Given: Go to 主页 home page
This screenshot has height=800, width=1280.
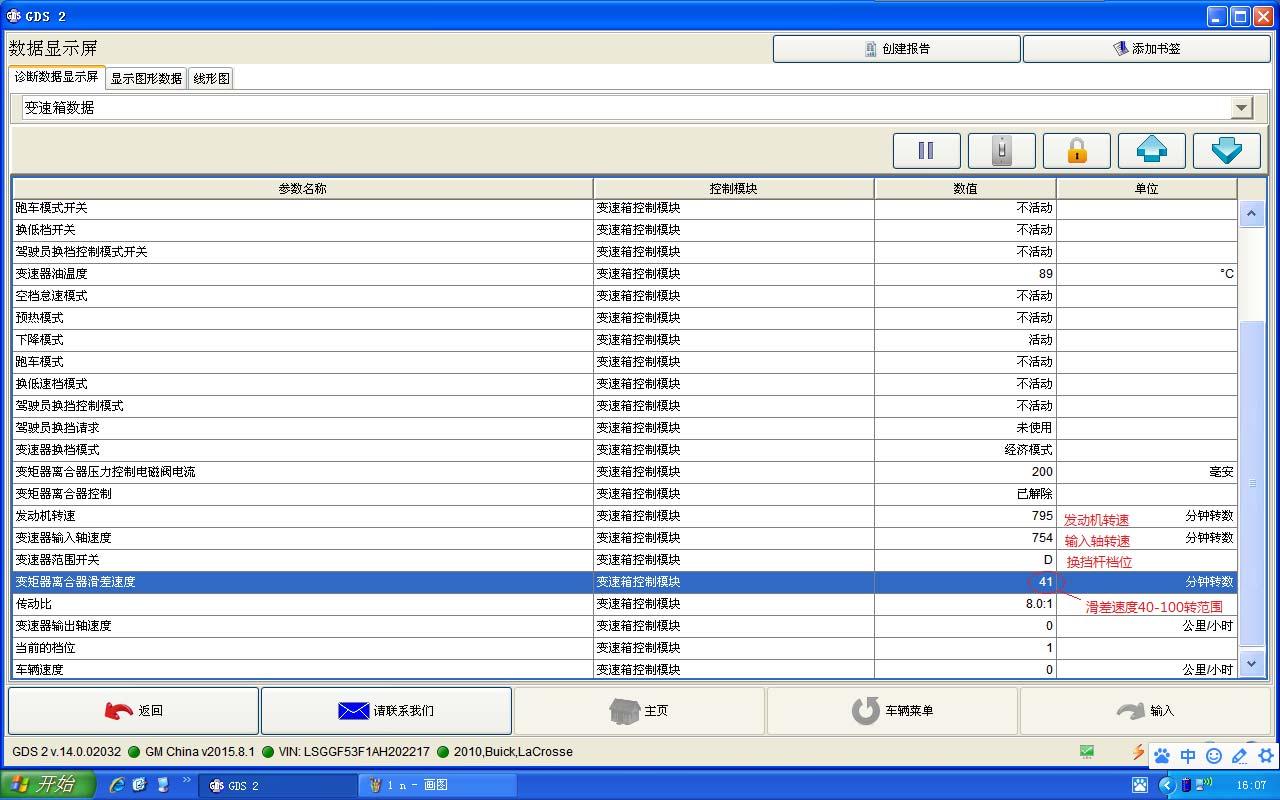Looking at the screenshot, I should pos(639,711).
